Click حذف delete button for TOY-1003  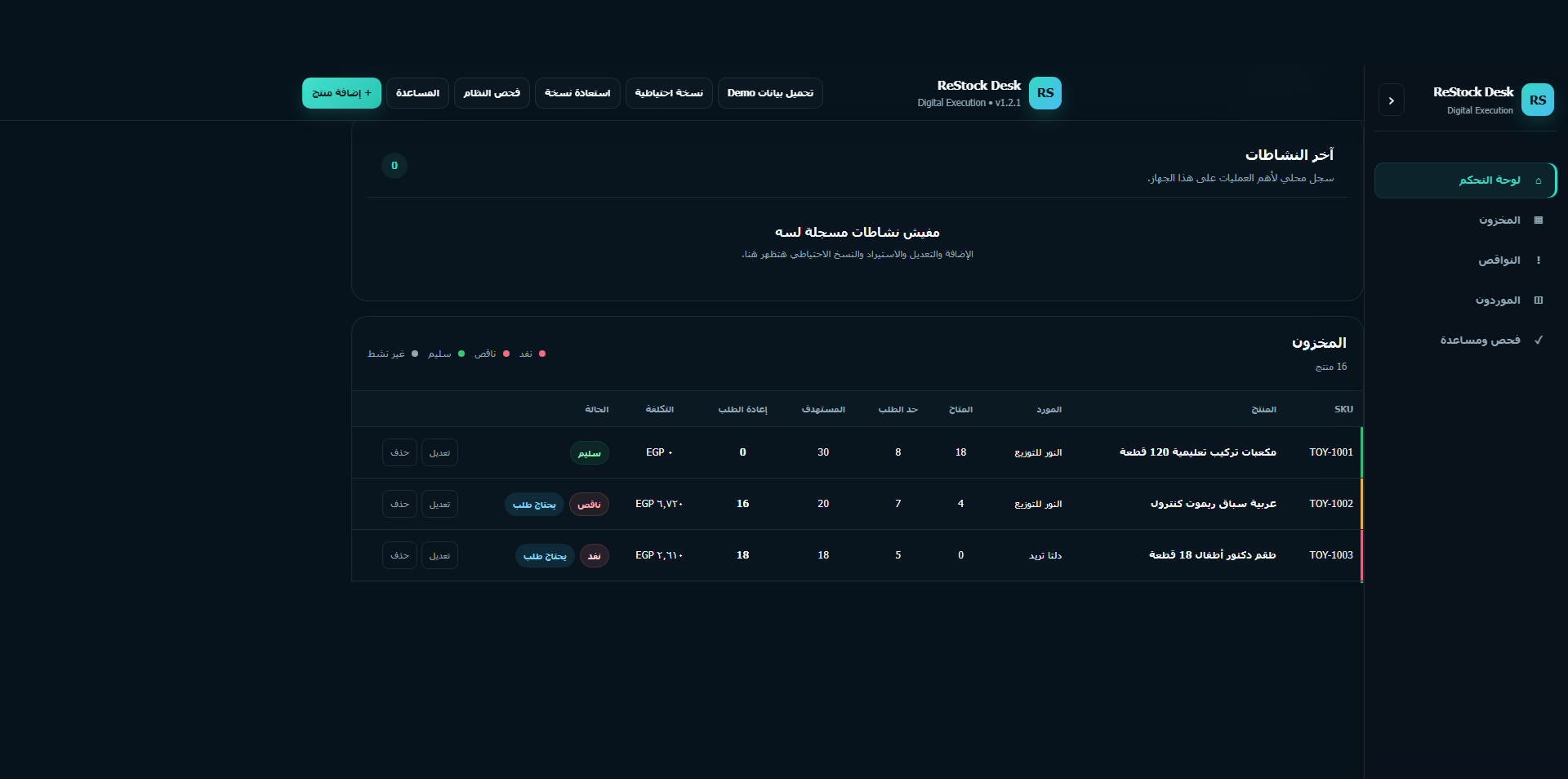pos(399,555)
